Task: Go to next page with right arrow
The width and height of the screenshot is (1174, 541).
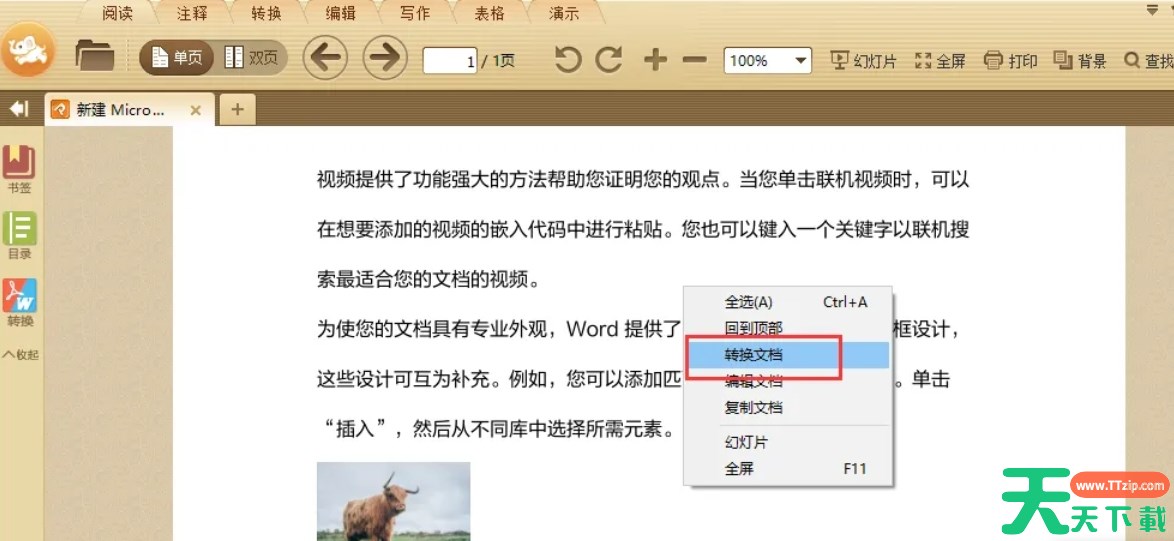Action: point(384,58)
